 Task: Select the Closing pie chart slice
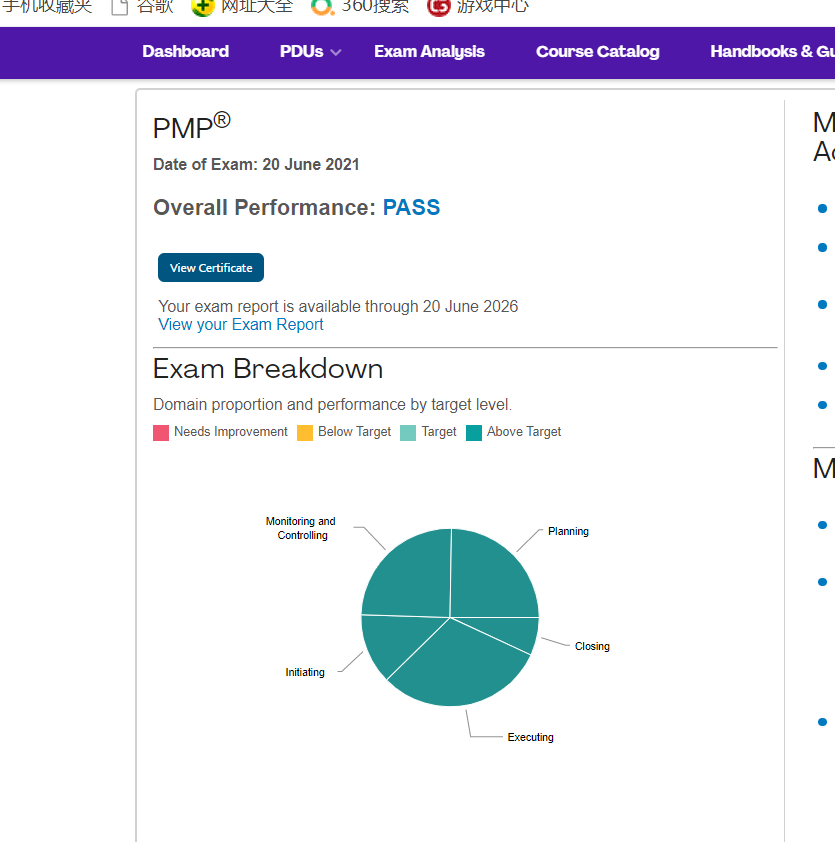tap(520, 633)
